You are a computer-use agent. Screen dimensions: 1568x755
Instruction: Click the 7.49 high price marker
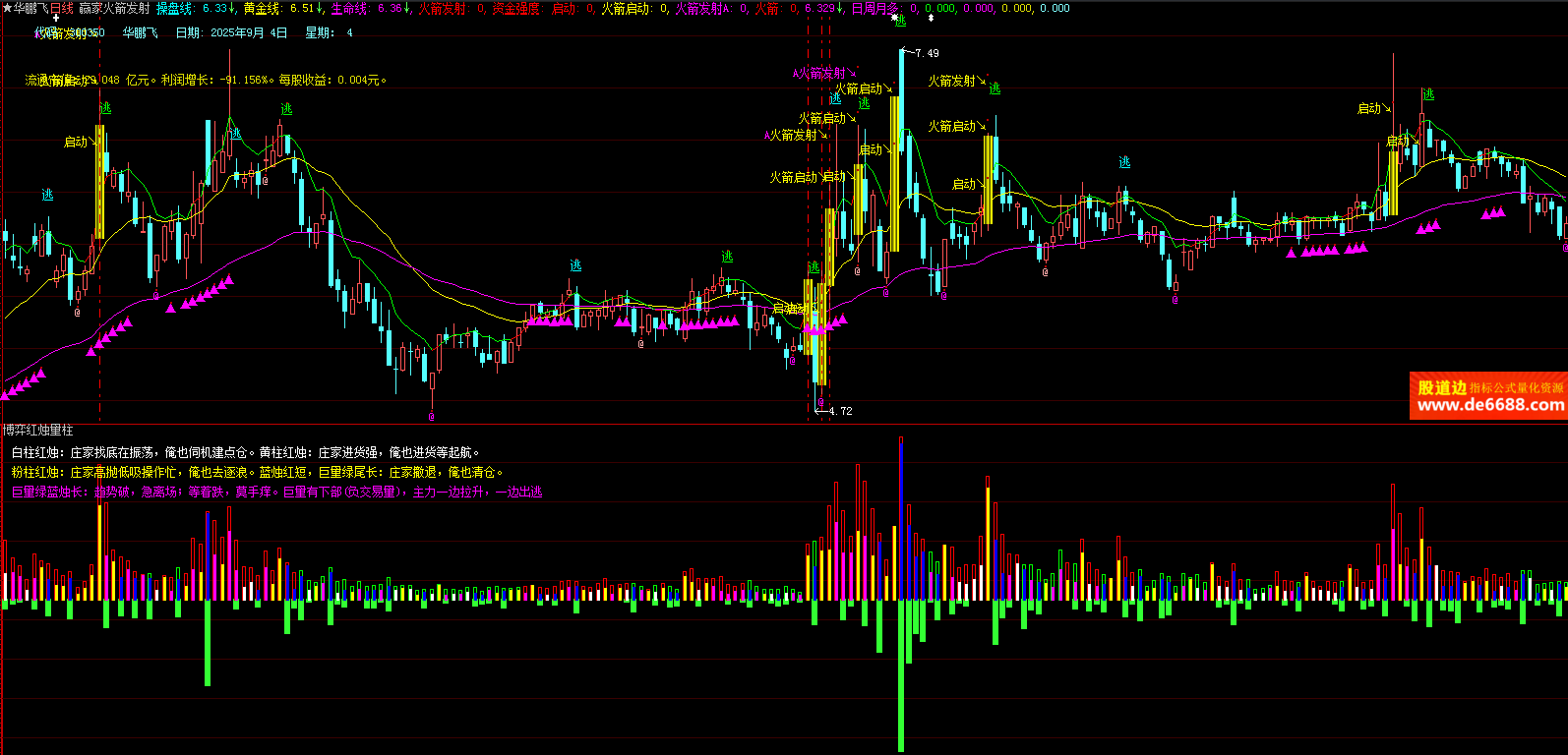pos(926,53)
